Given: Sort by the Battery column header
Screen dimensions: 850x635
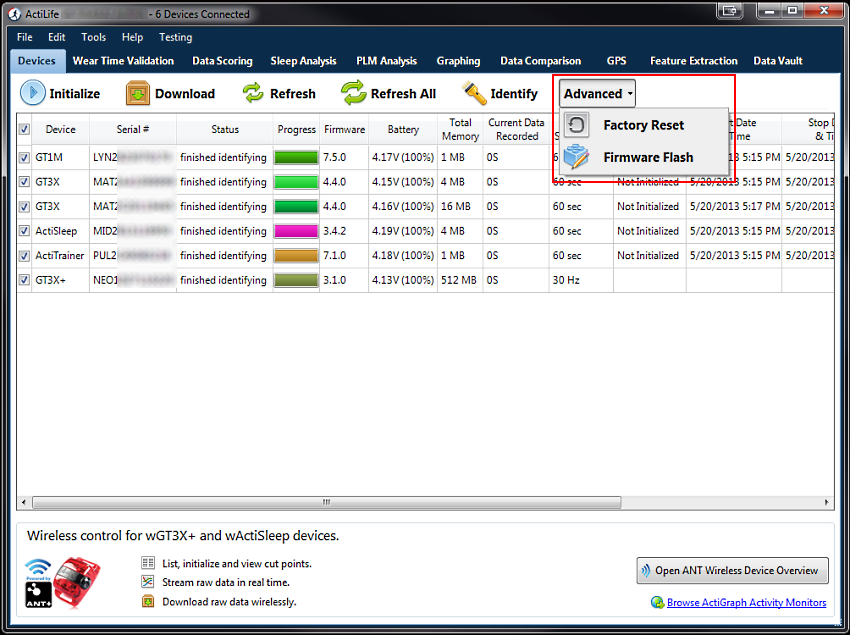Looking at the screenshot, I should coord(403,129).
